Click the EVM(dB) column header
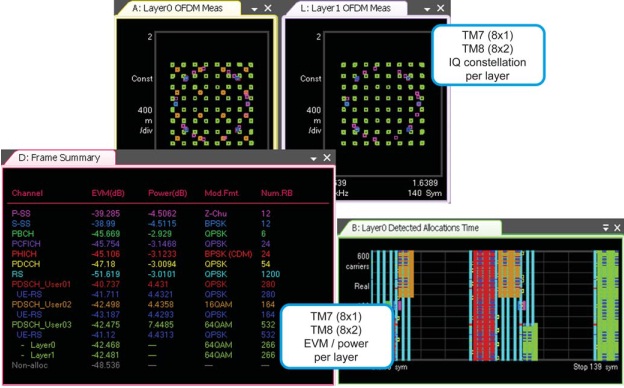Image resolution: width=624 pixels, height=388 pixels. tap(108, 193)
